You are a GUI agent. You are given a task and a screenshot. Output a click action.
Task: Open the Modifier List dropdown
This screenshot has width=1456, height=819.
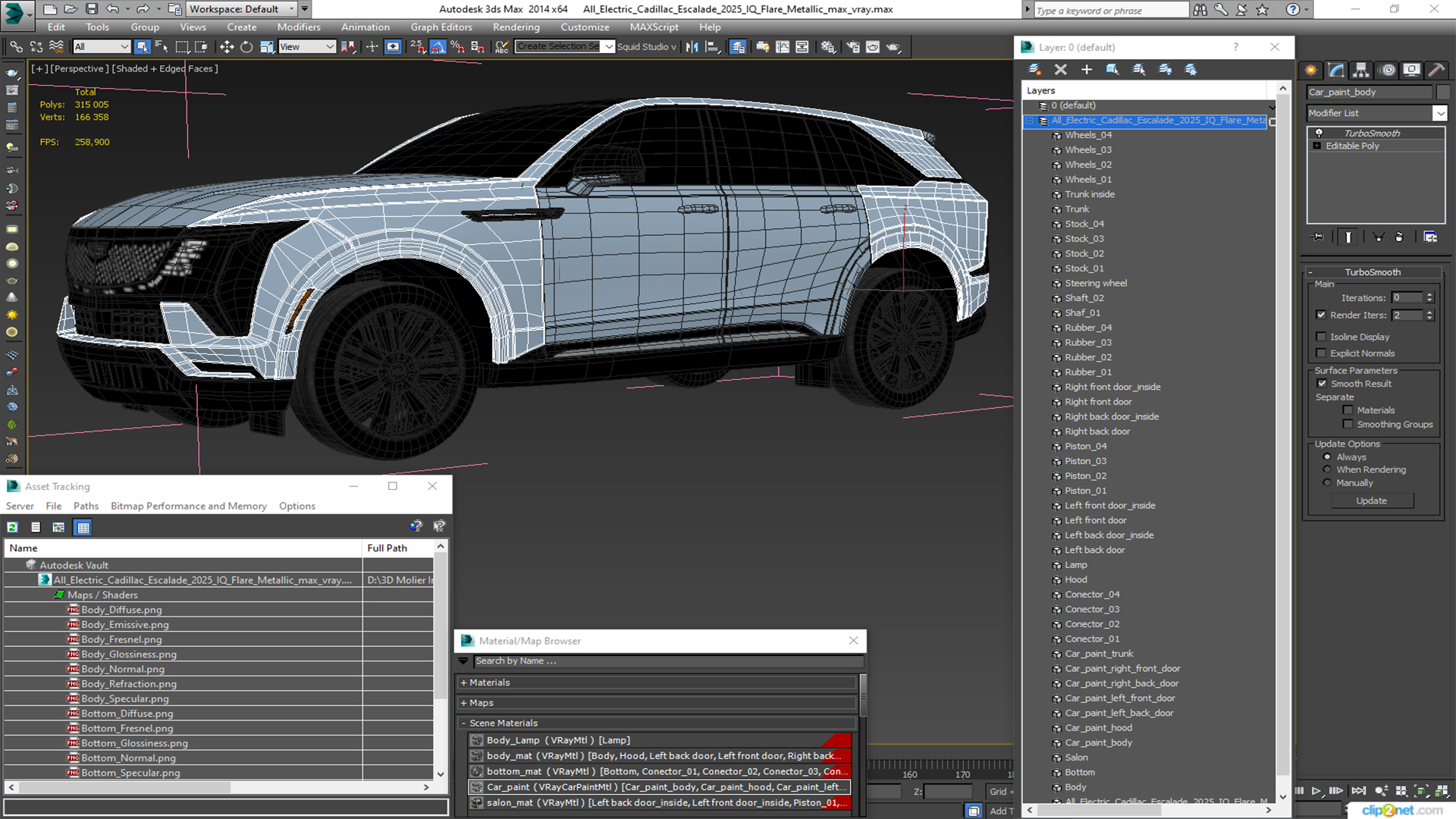click(1439, 113)
